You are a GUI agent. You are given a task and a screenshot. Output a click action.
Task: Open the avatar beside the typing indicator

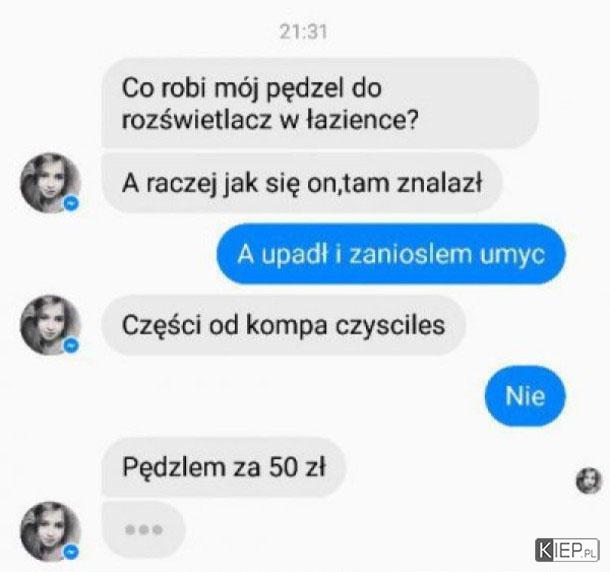click(50, 532)
